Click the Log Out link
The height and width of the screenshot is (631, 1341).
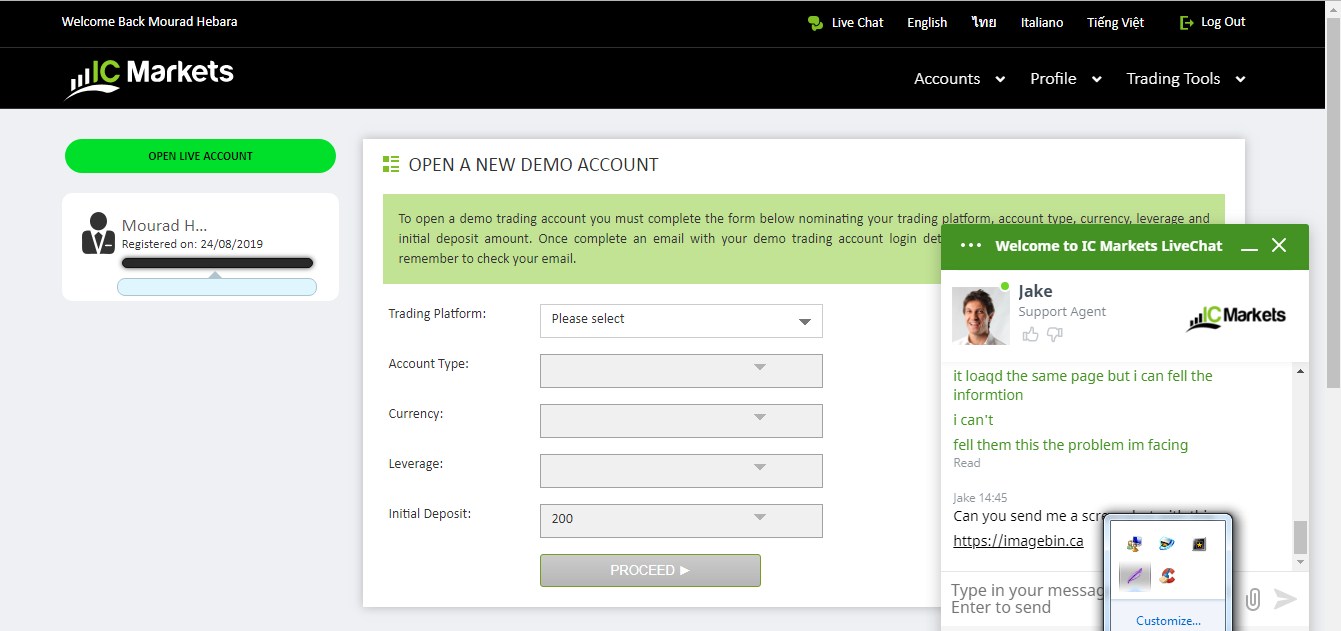coord(1223,22)
